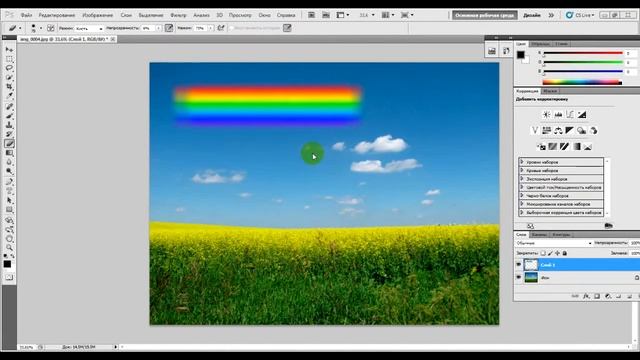Select the Quick Selection tool
This screenshot has width=640, height=360.
click(9, 77)
